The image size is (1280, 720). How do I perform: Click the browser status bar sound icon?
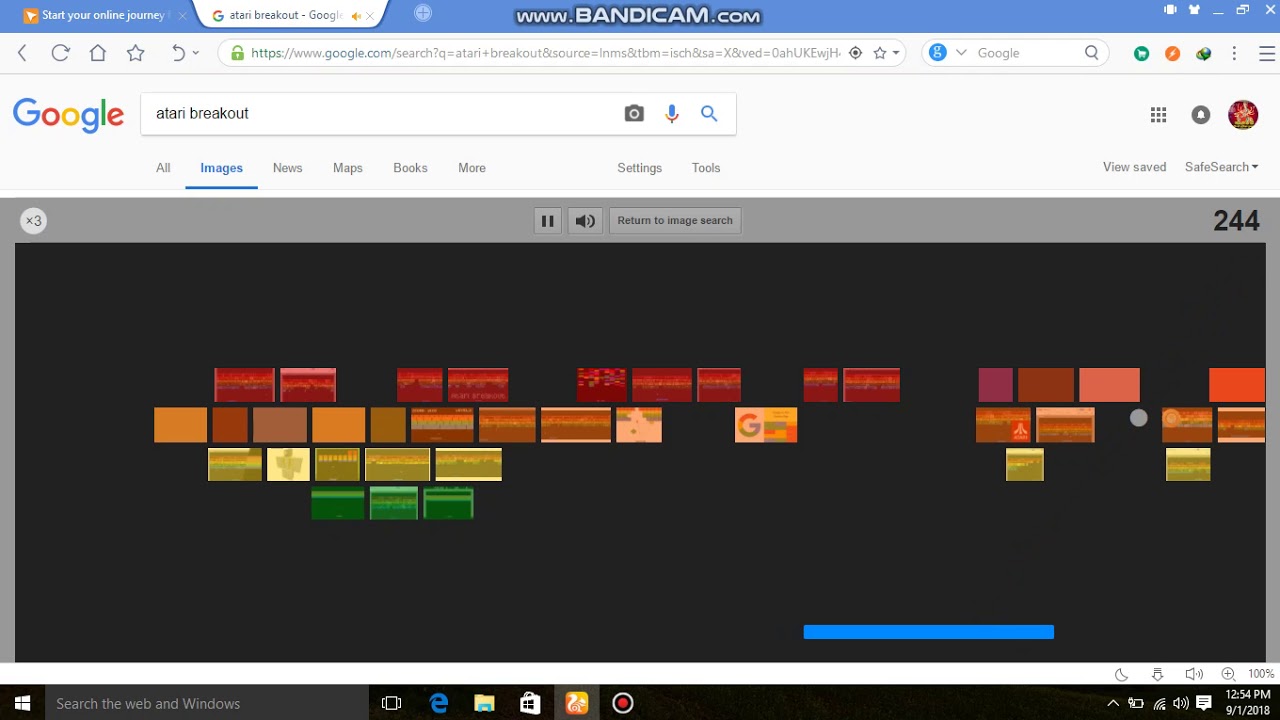pos(1193,674)
